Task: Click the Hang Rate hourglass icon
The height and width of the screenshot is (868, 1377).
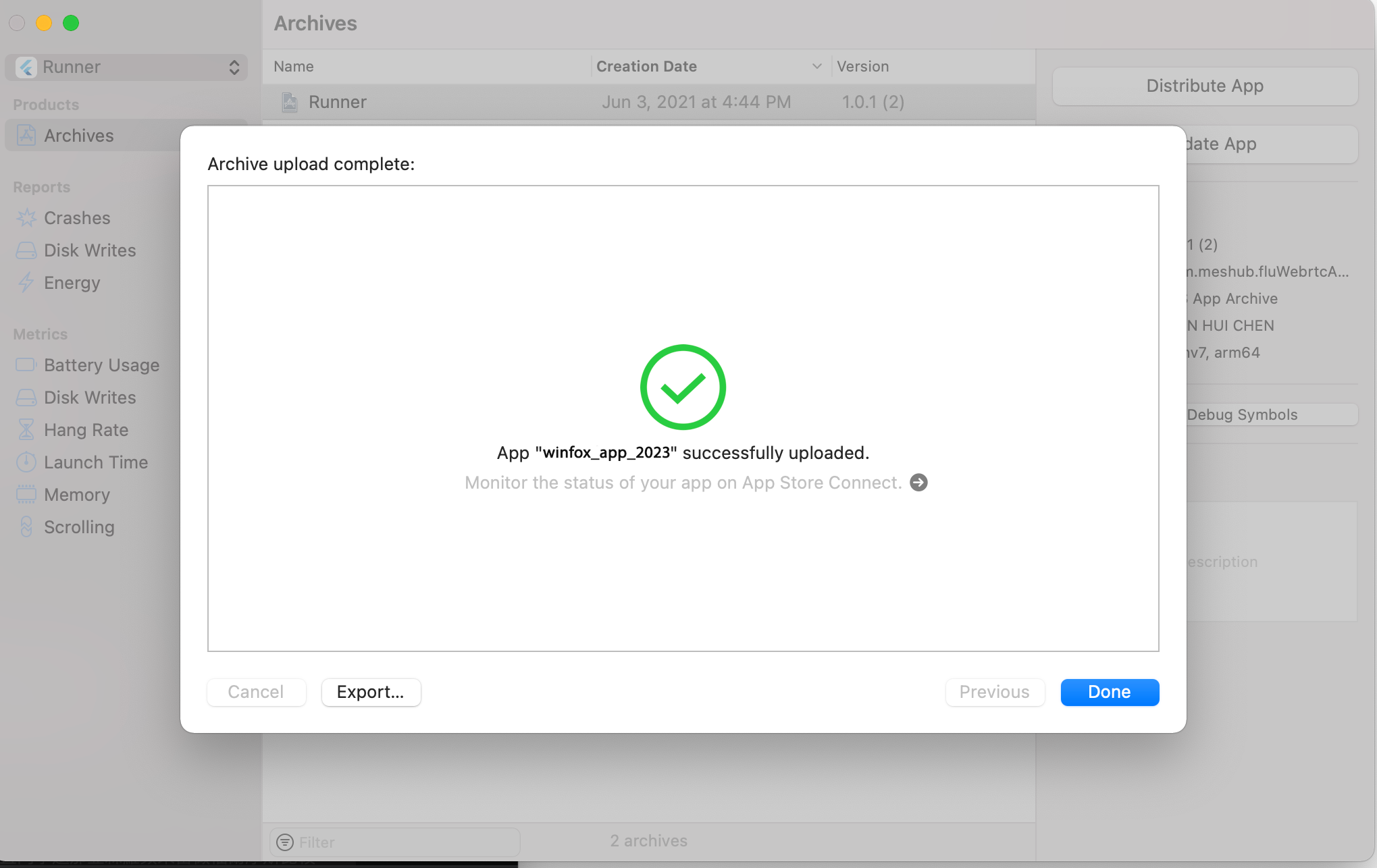Action: tap(26, 430)
